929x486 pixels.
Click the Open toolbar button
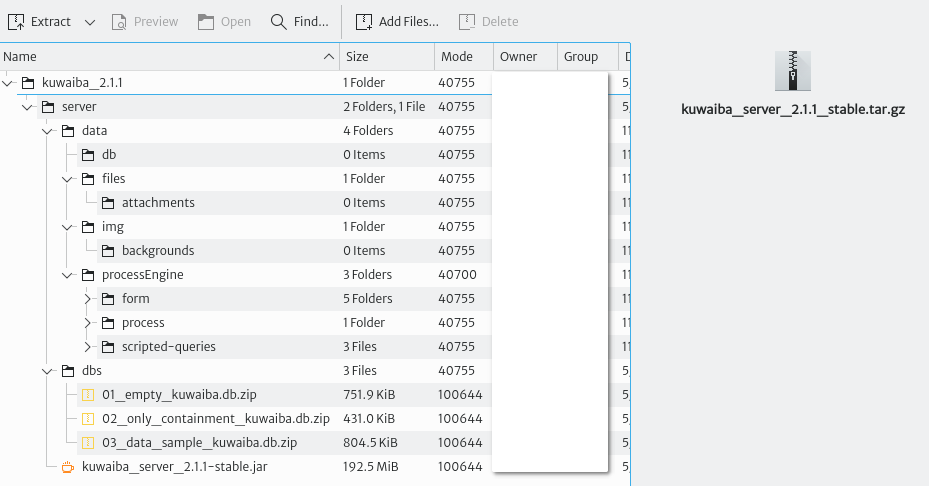pyautogui.click(x=224, y=22)
